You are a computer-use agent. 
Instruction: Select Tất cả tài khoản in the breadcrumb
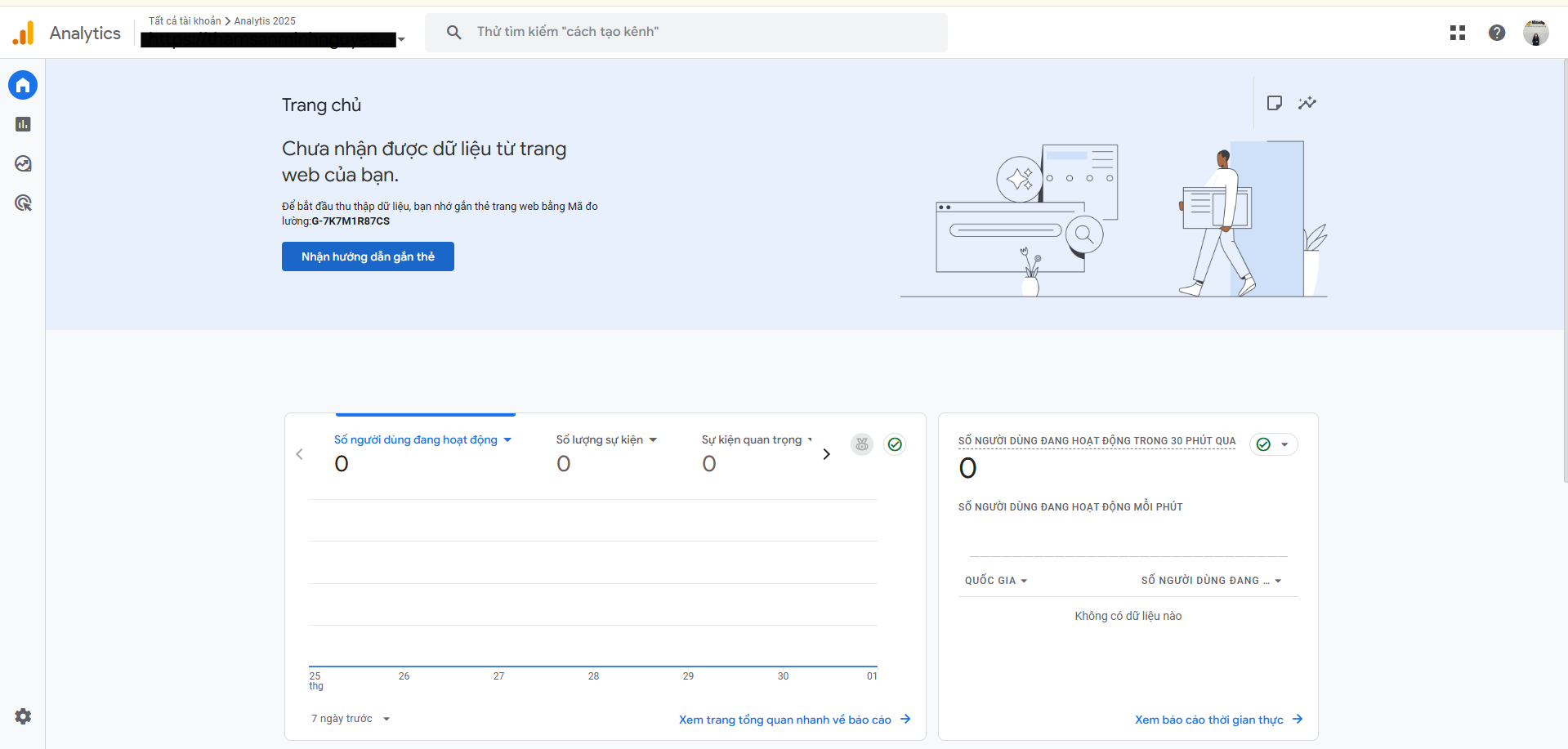183,20
